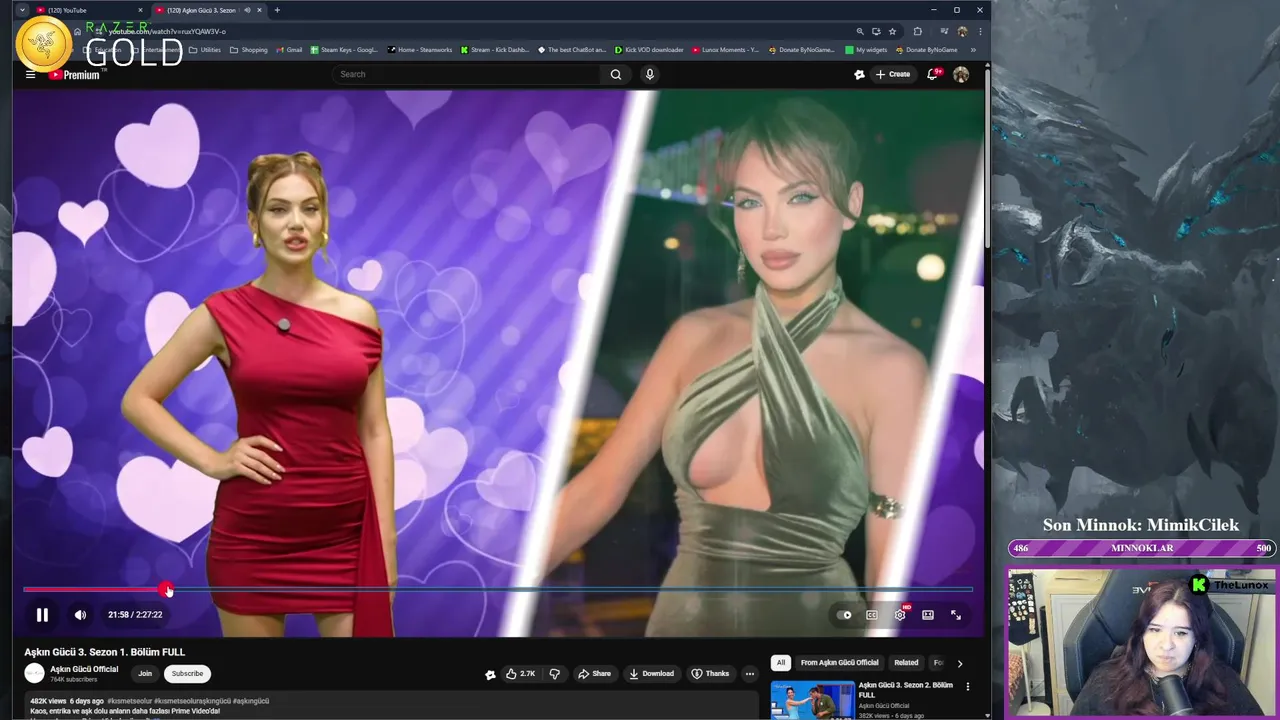Bookmark this page with the star icon
The image size is (1280, 720).
892,31
